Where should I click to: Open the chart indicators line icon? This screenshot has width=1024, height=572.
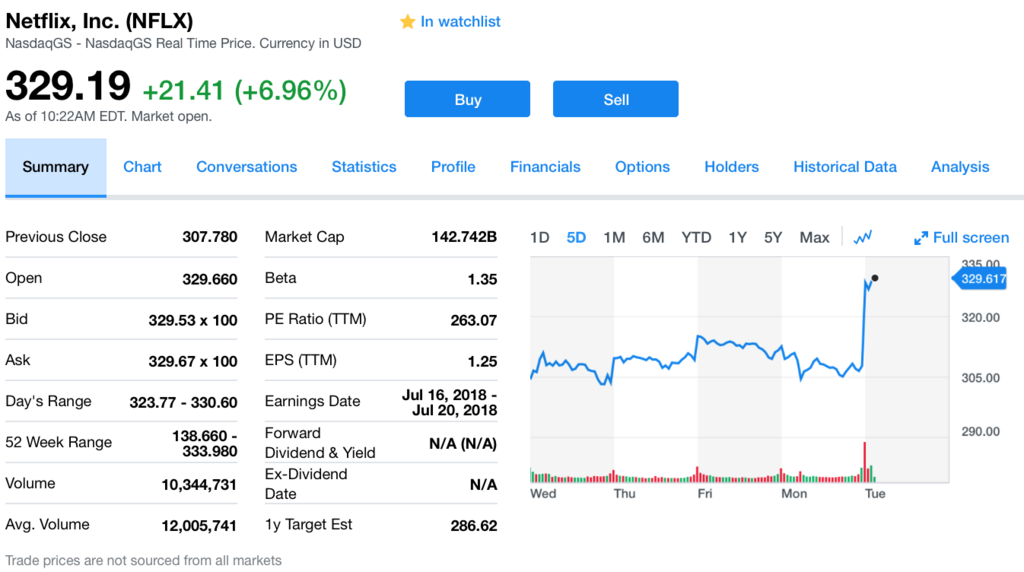coord(863,237)
